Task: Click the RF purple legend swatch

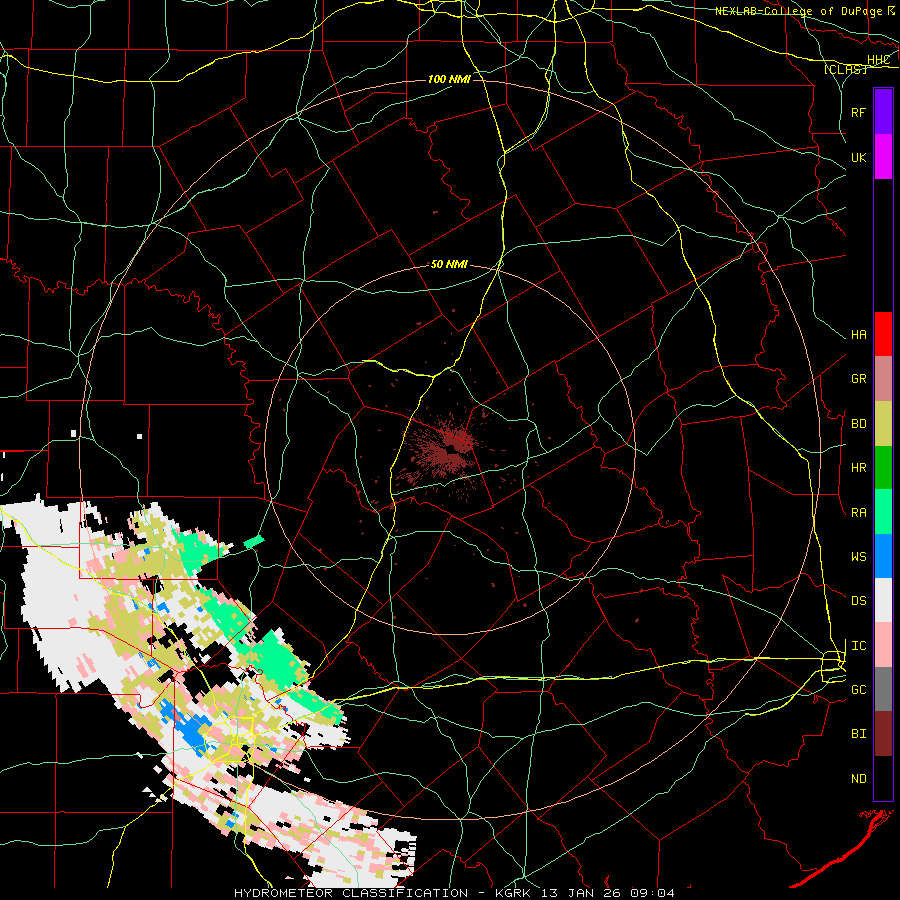Action: click(883, 112)
